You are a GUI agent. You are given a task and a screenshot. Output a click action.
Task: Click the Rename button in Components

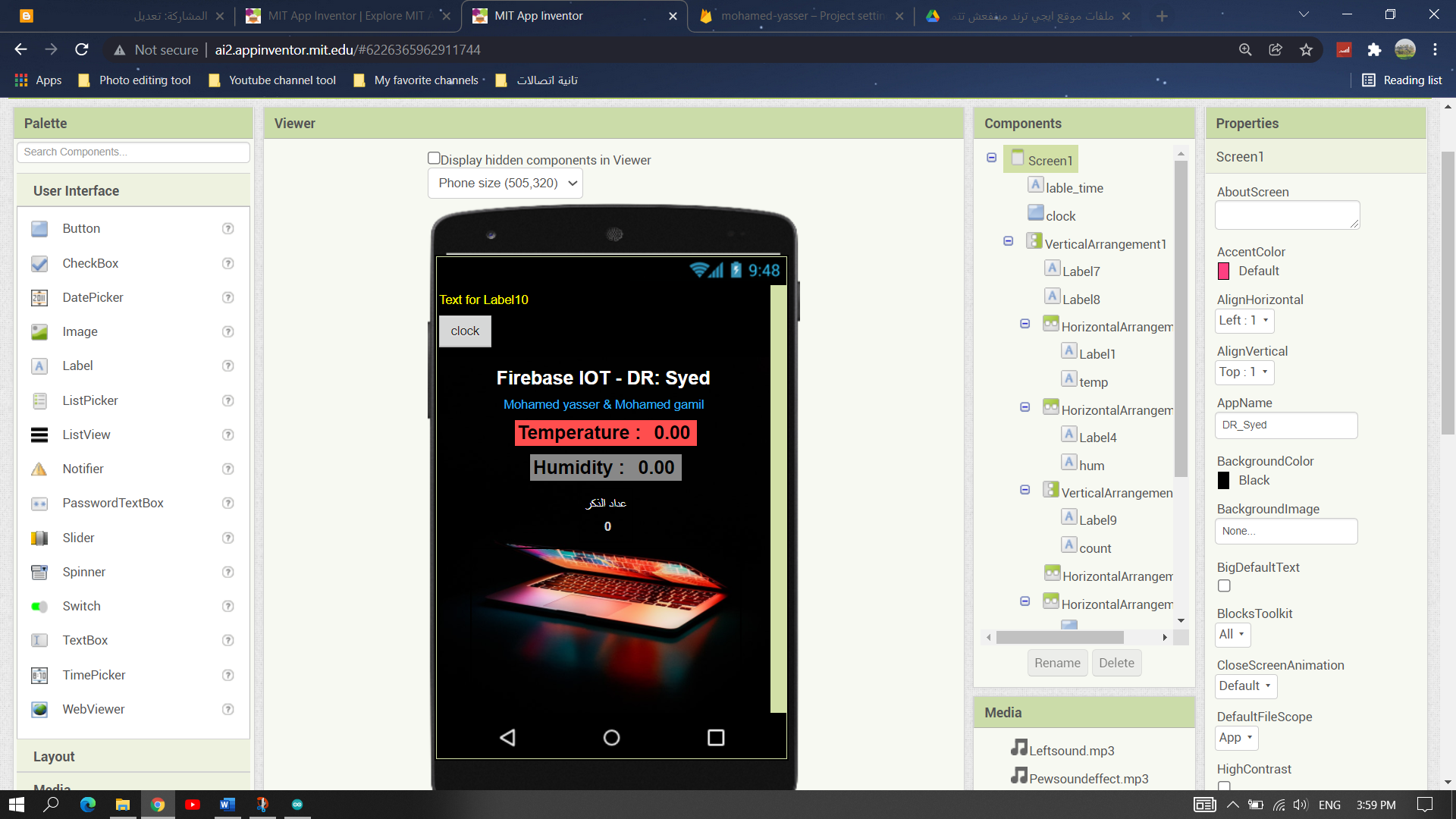pyautogui.click(x=1057, y=662)
